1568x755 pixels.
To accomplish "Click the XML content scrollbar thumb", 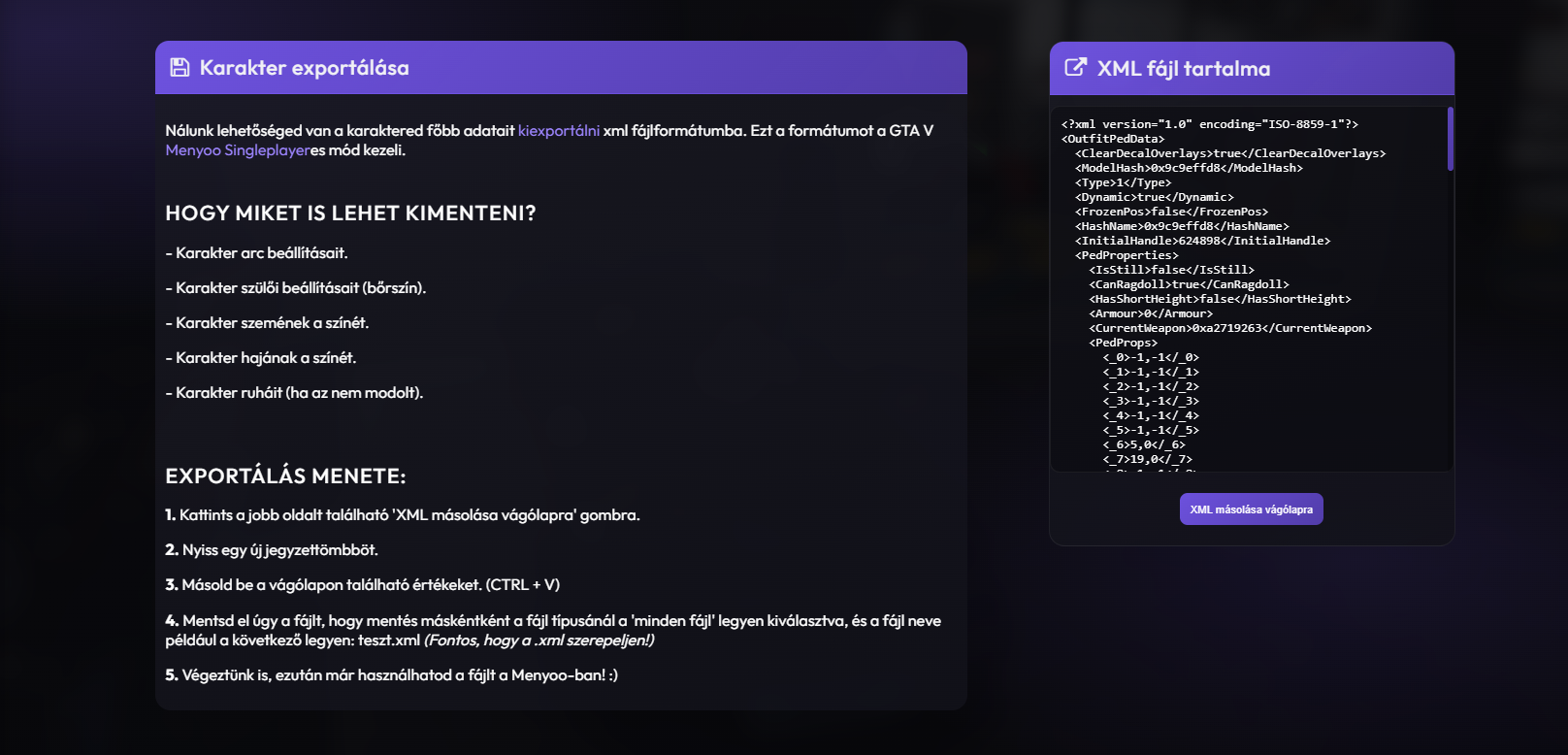I will point(1450,139).
